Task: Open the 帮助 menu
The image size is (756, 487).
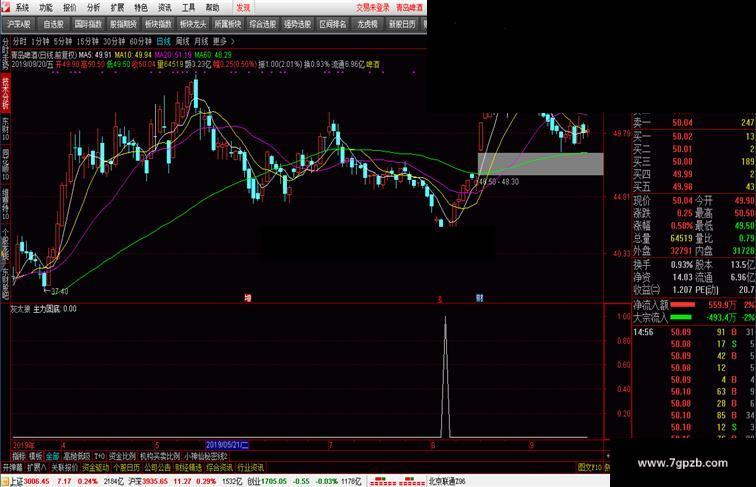Action: [212, 7]
